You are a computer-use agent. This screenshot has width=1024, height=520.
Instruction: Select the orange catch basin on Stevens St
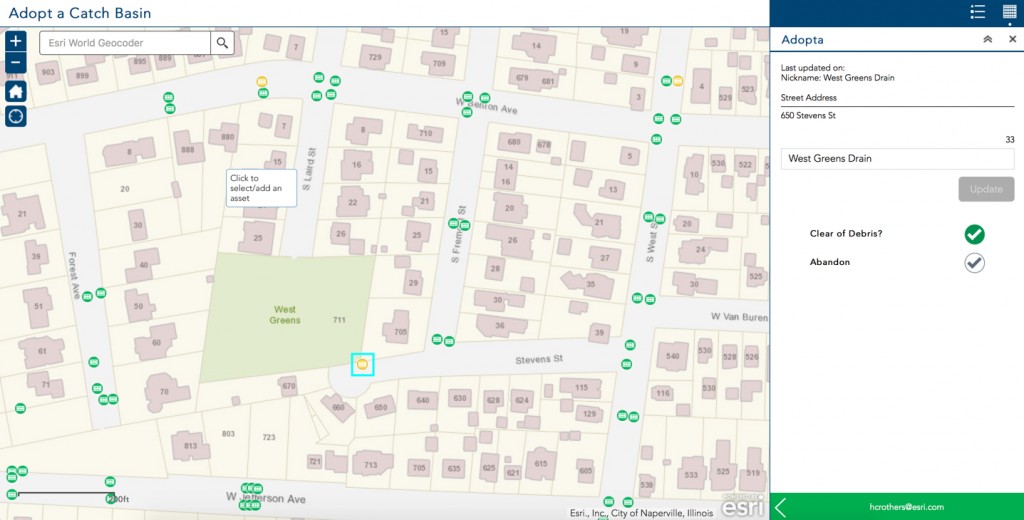tap(362, 365)
